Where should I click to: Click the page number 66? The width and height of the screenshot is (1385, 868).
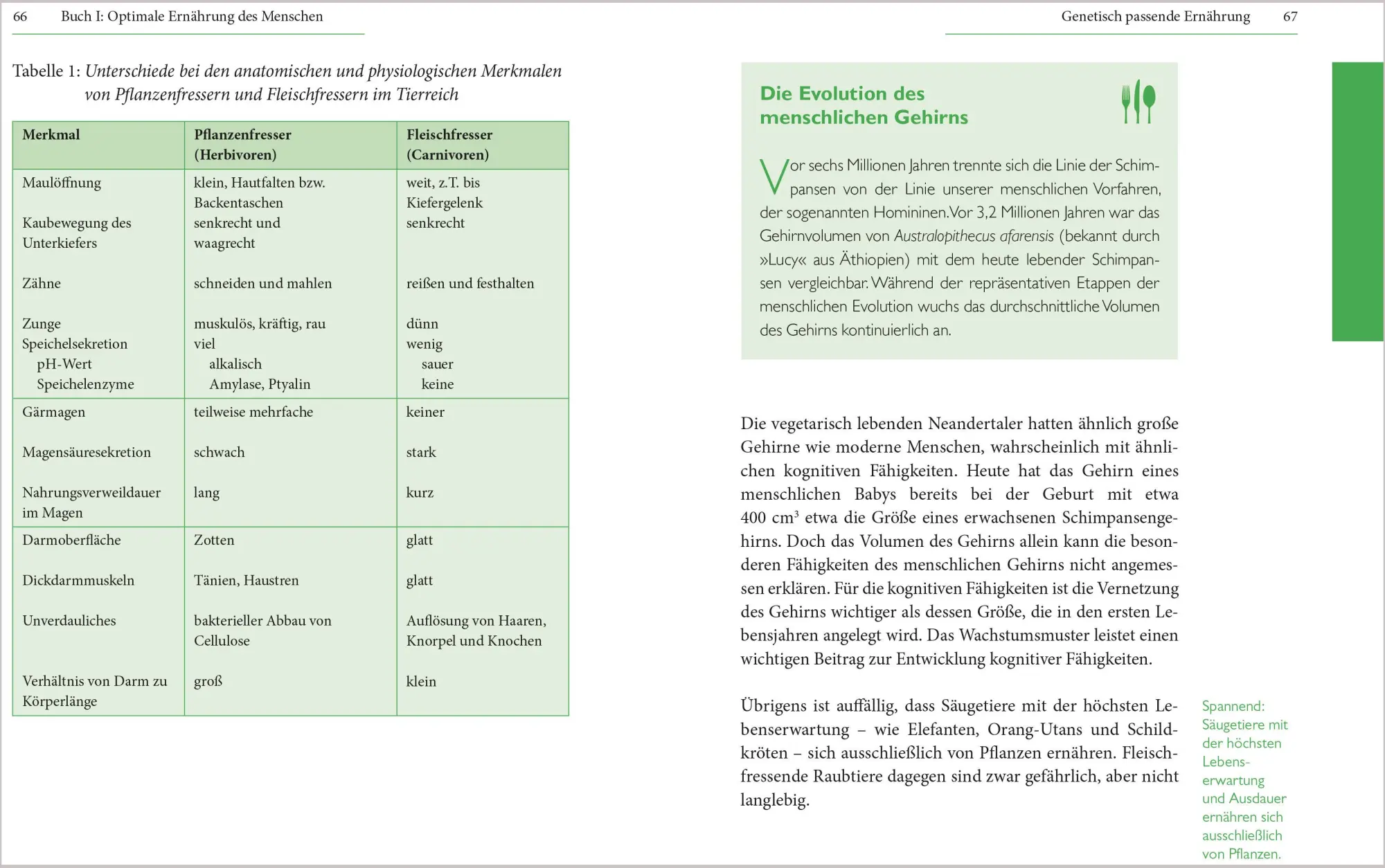pyautogui.click(x=20, y=17)
